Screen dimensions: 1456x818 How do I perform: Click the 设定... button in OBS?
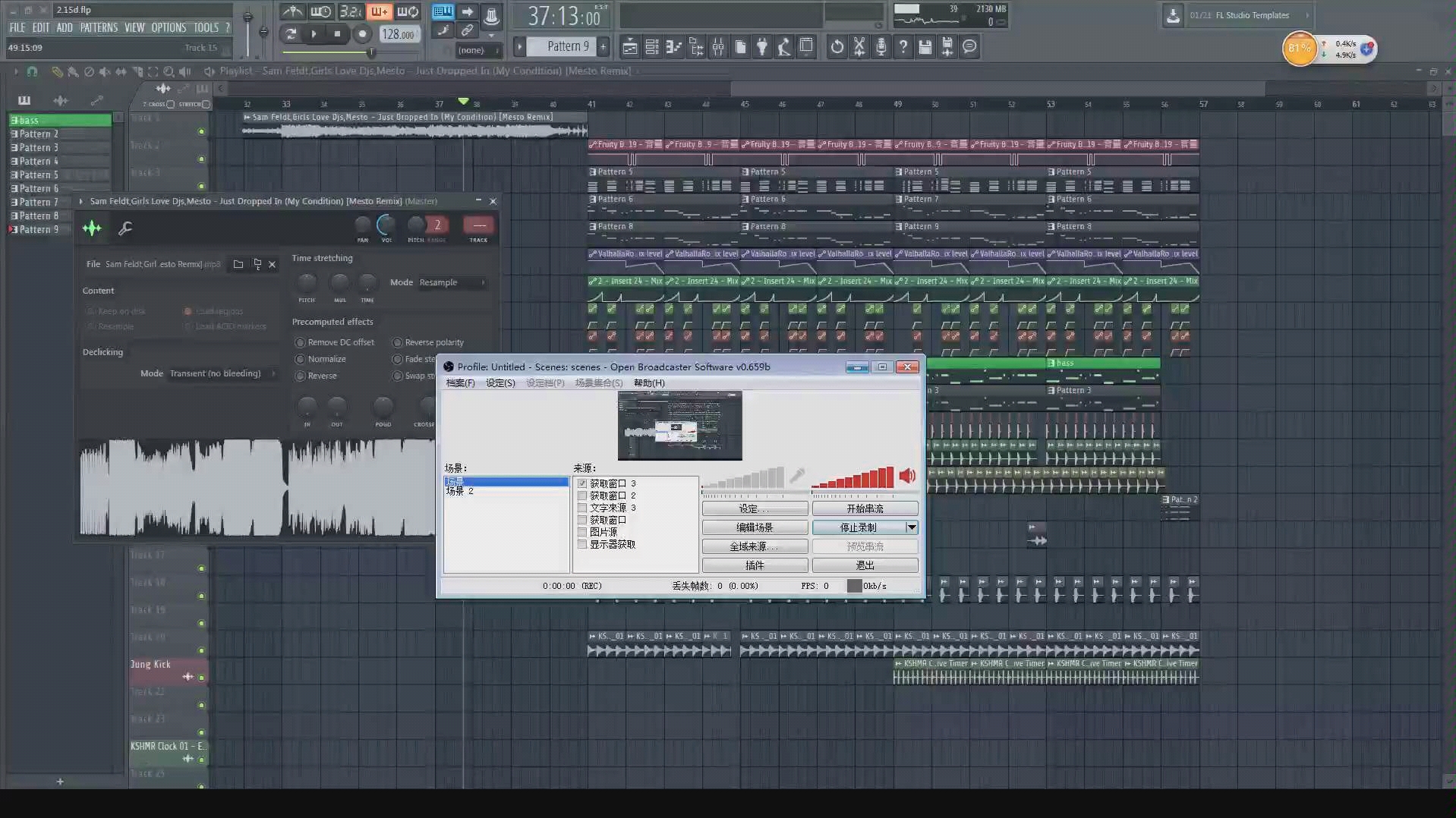[755, 508]
